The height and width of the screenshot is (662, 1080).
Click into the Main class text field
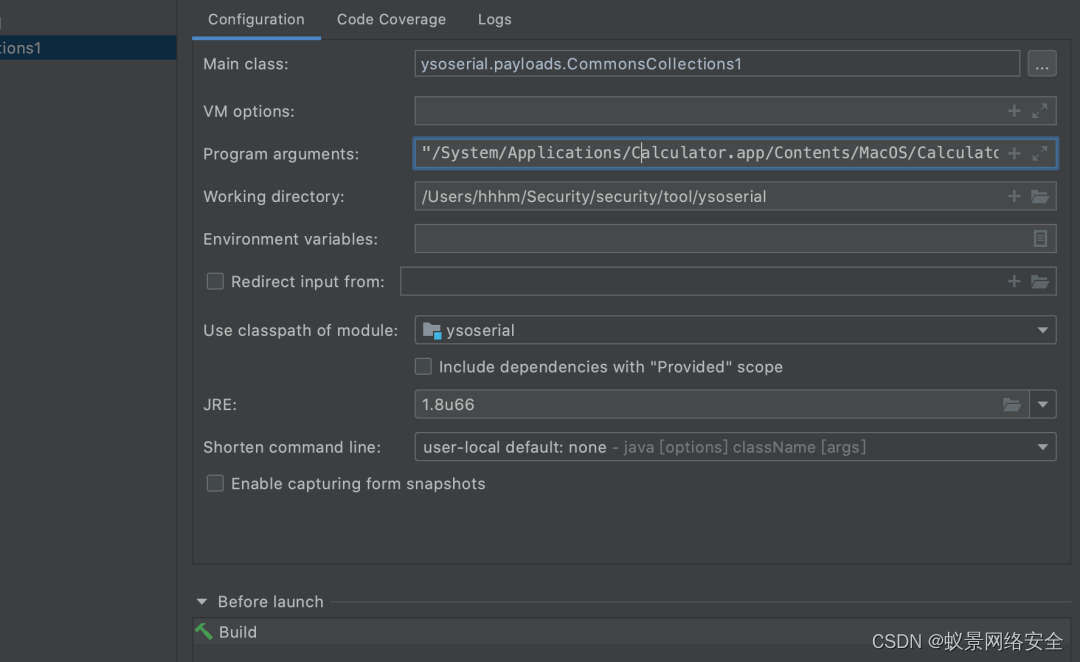[716, 65]
